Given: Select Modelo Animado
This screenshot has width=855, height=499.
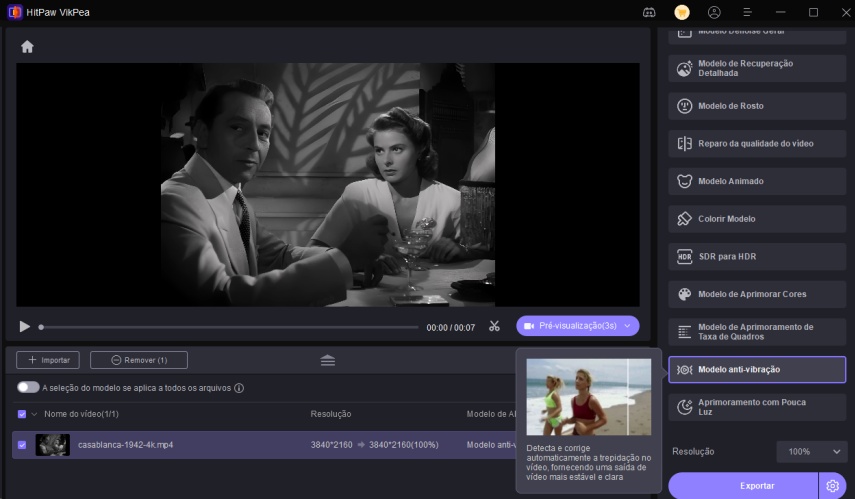Looking at the screenshot, I should 757,181.
